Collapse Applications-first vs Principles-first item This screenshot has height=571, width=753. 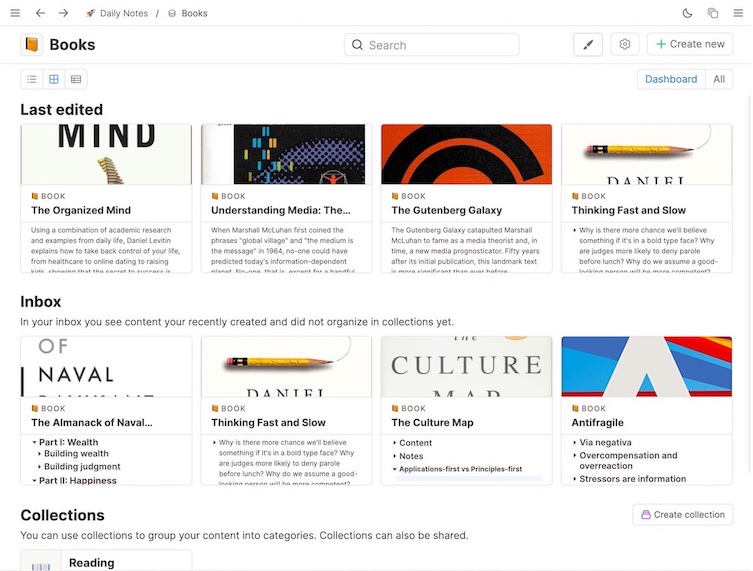[395, 469]
